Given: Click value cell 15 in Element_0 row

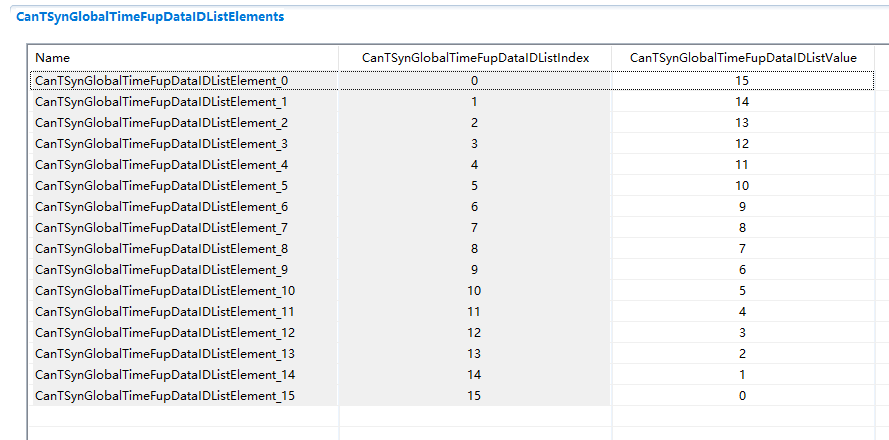Looking at the screenshot, I should coord(742,80).
